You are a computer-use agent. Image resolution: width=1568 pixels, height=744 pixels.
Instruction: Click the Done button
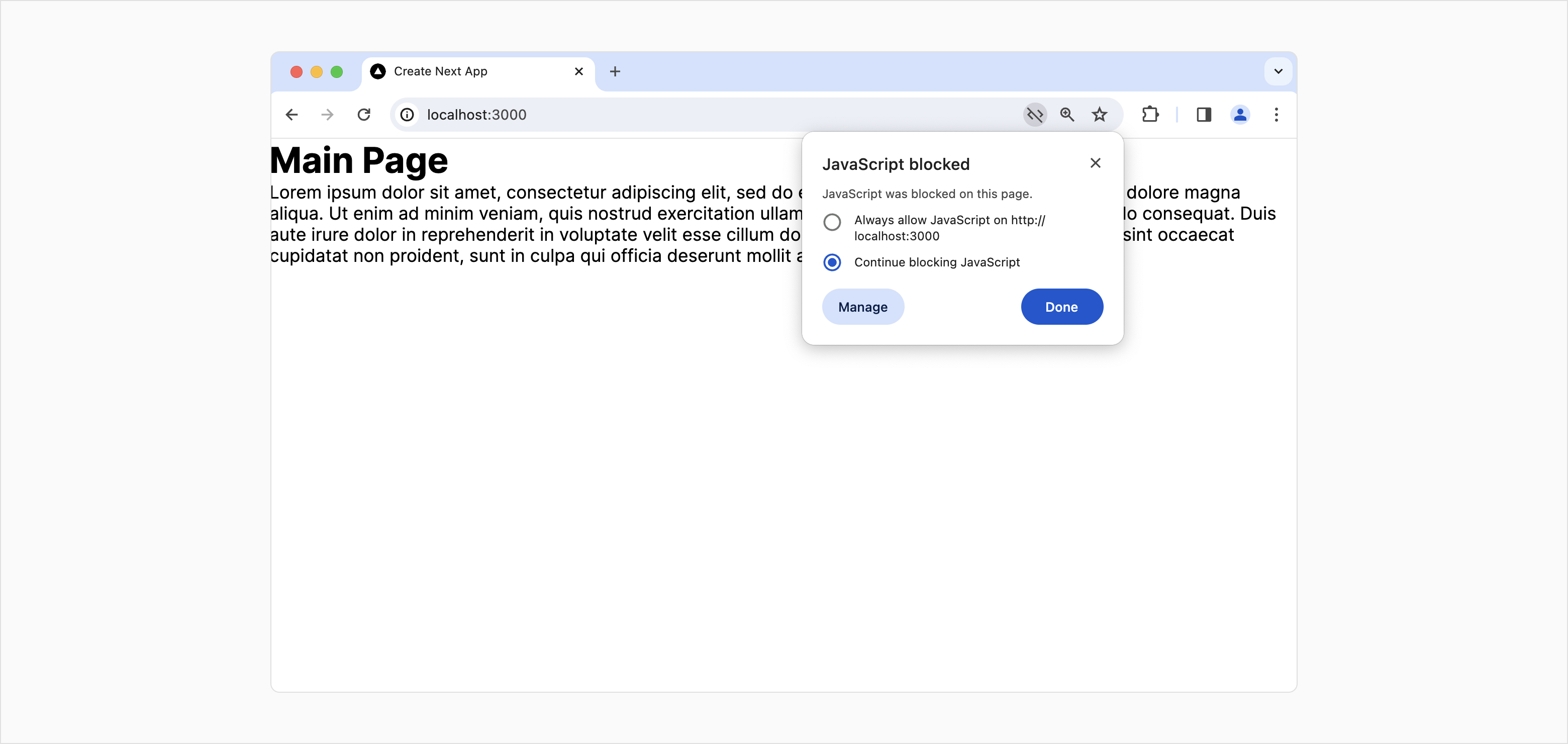(1061, 307)
